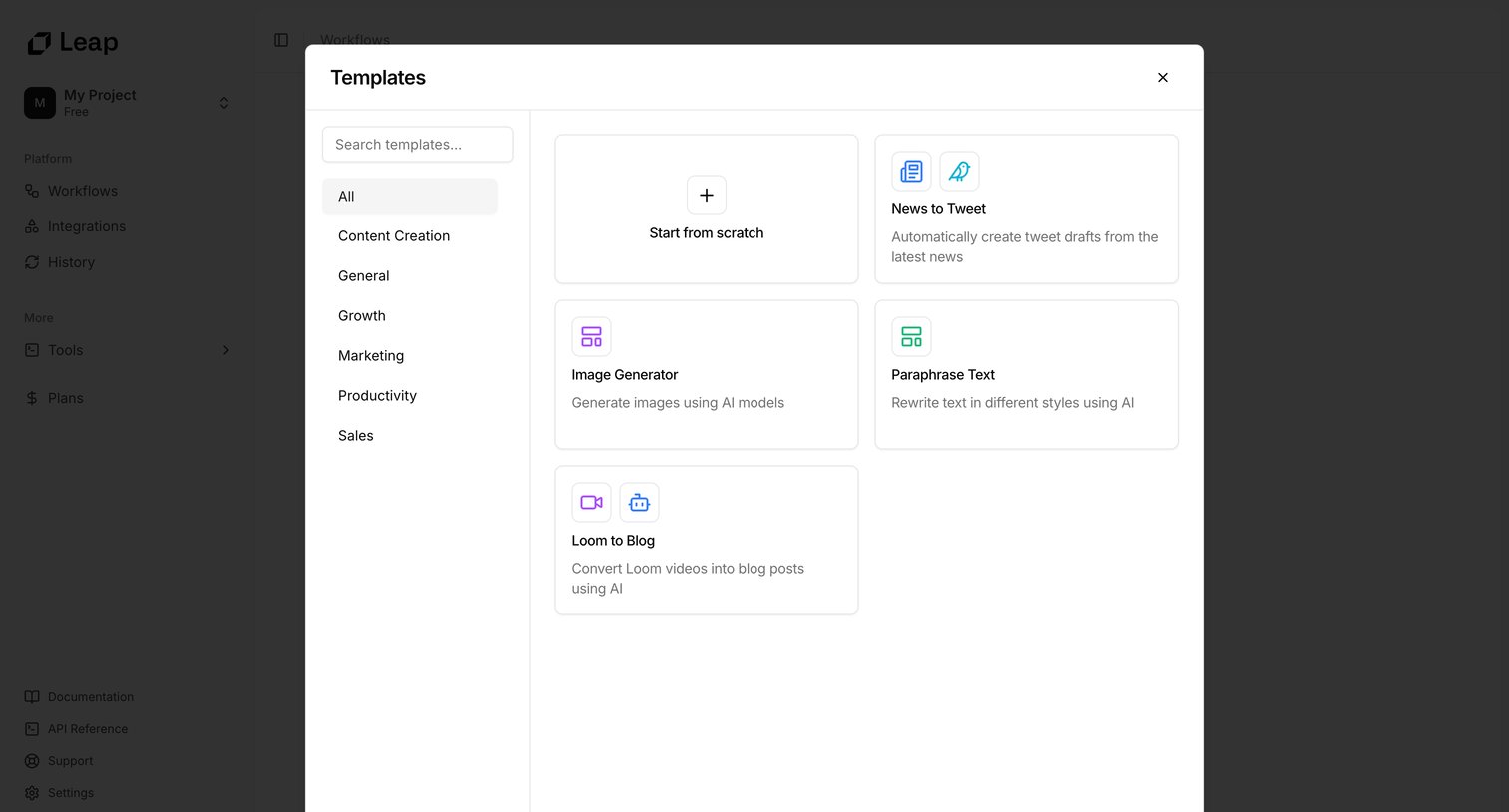The image size is (1509, 812).
Task: Click the bird icon on News to Tweet
Action: (959, 171)
